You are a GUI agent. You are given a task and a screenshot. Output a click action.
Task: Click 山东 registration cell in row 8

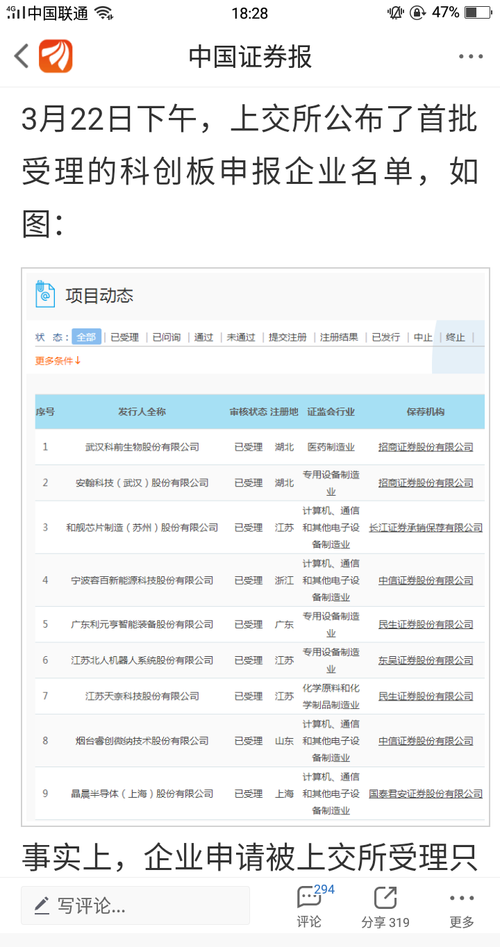(x=284, y=740)
